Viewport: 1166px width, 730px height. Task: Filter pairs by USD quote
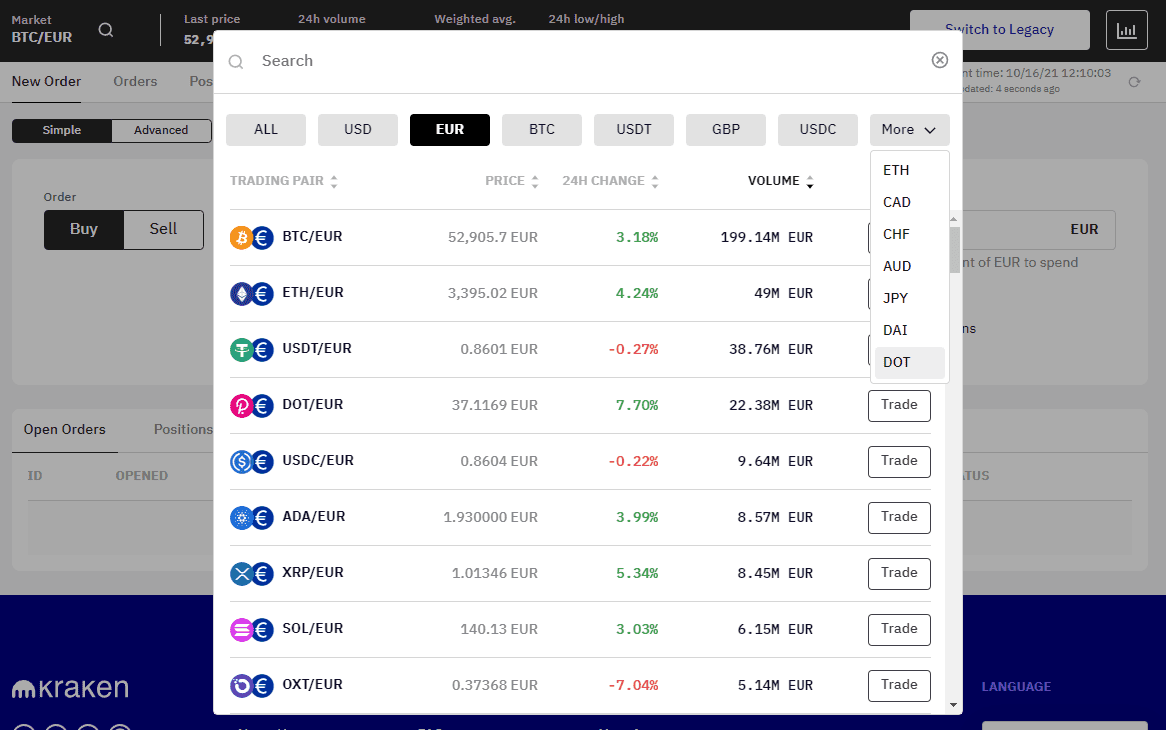click(x=358, y=129)
